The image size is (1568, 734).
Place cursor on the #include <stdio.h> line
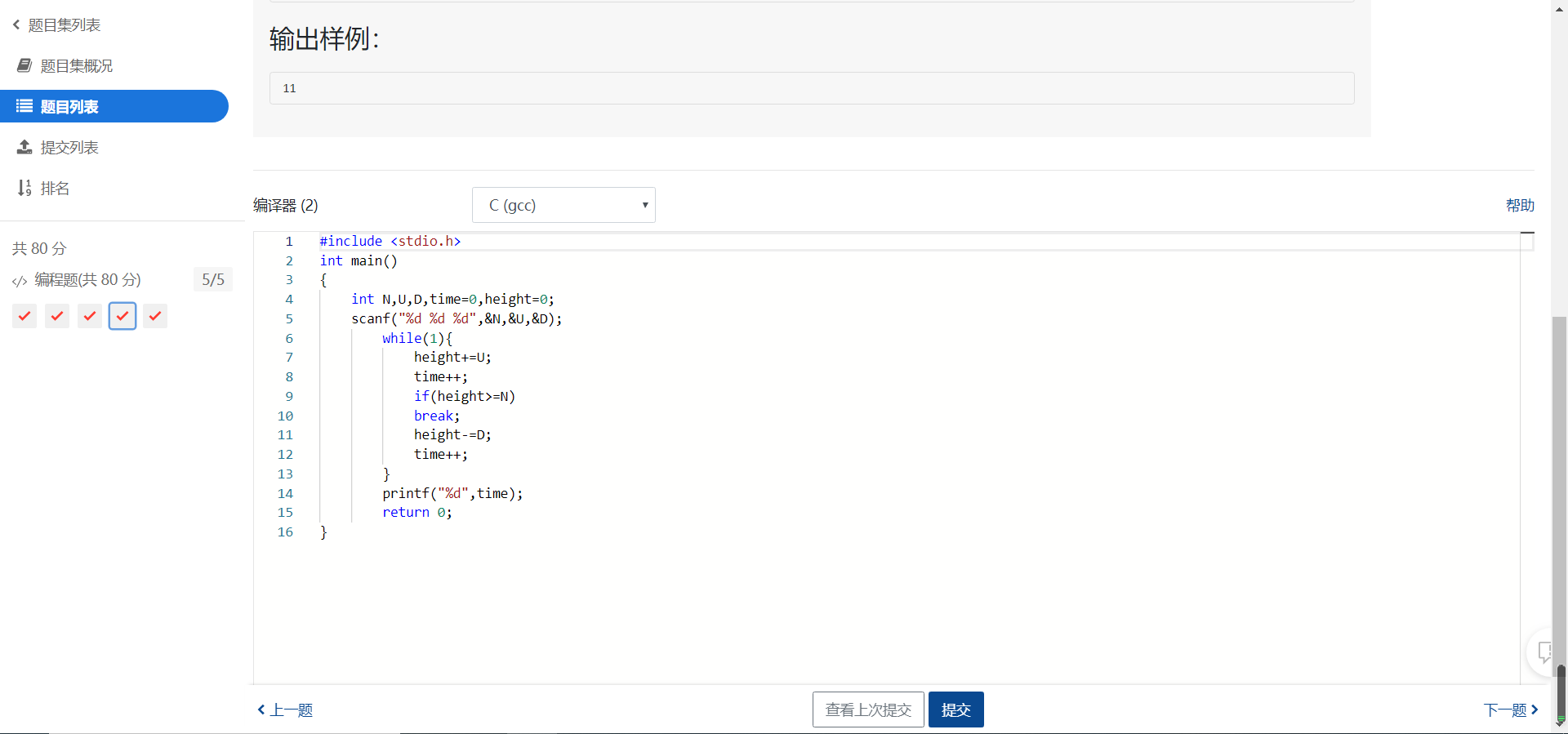tap(390, 242)
